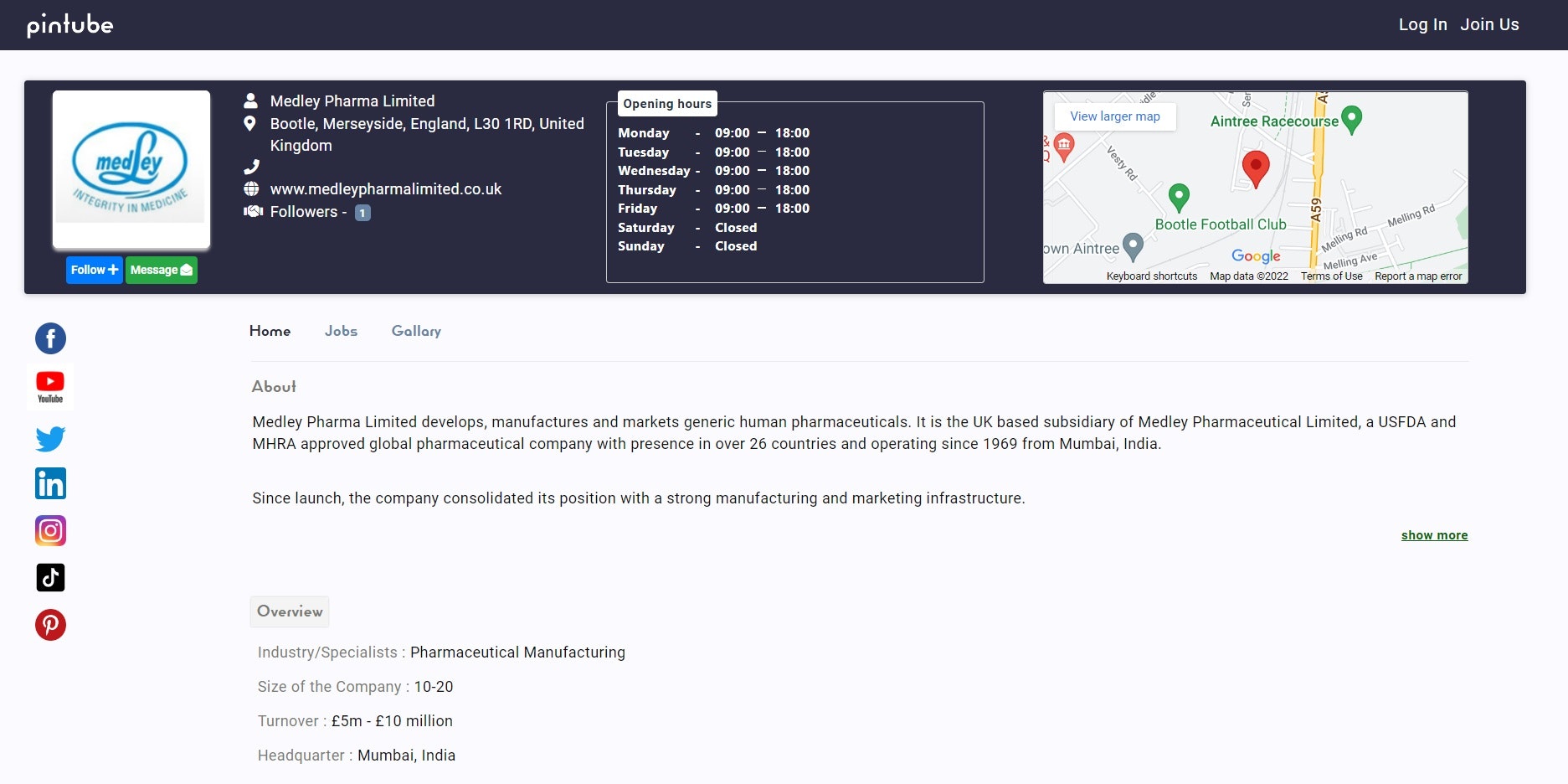Click the Medley company logo thumbnail
This screenshot has height=784, width=1568.
point(131,170)
